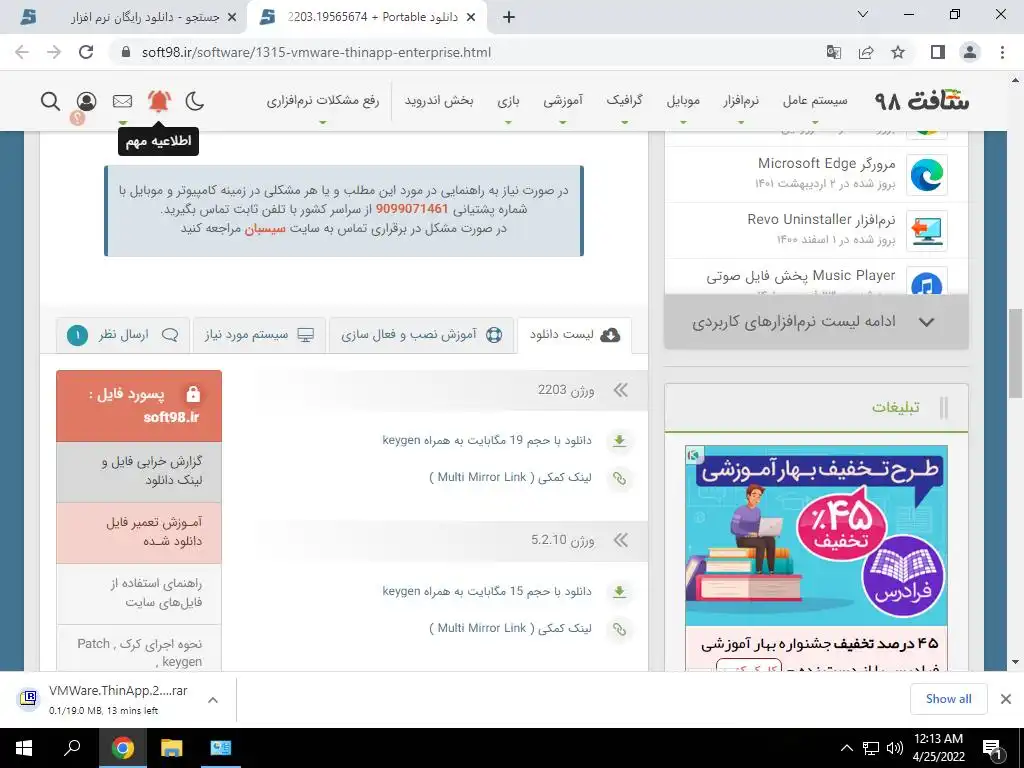Image resolution: width=1024 pixels, height=768 pixels.
Task: Select سیستم مورد نیاز tab
Action: pyautogui.click(x=259, y=335)
